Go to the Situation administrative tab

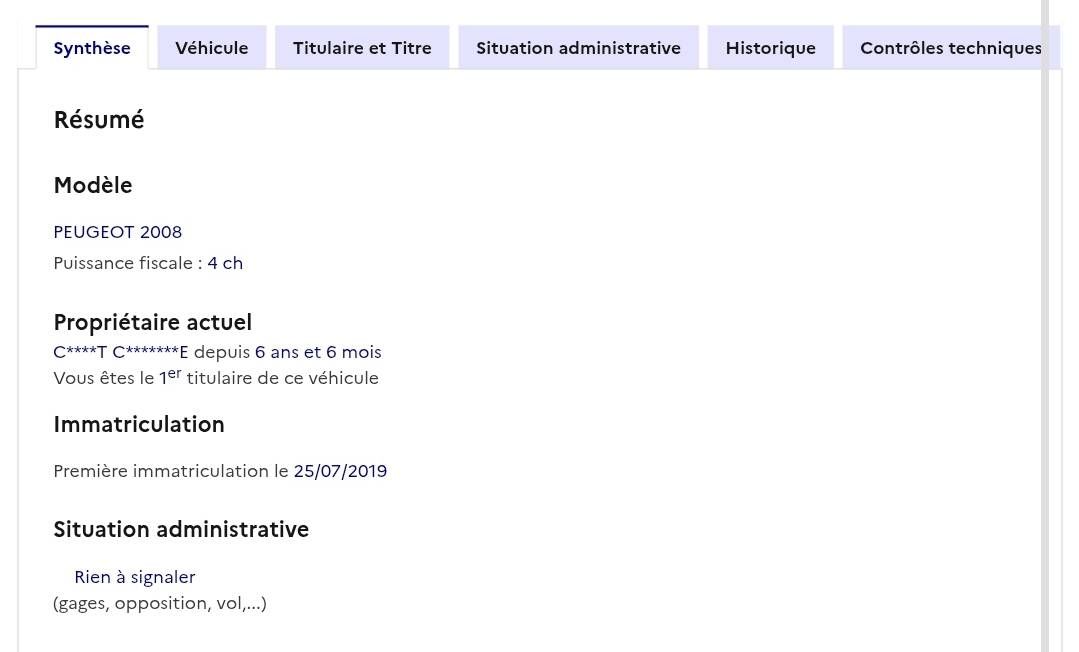click(578, 48)
